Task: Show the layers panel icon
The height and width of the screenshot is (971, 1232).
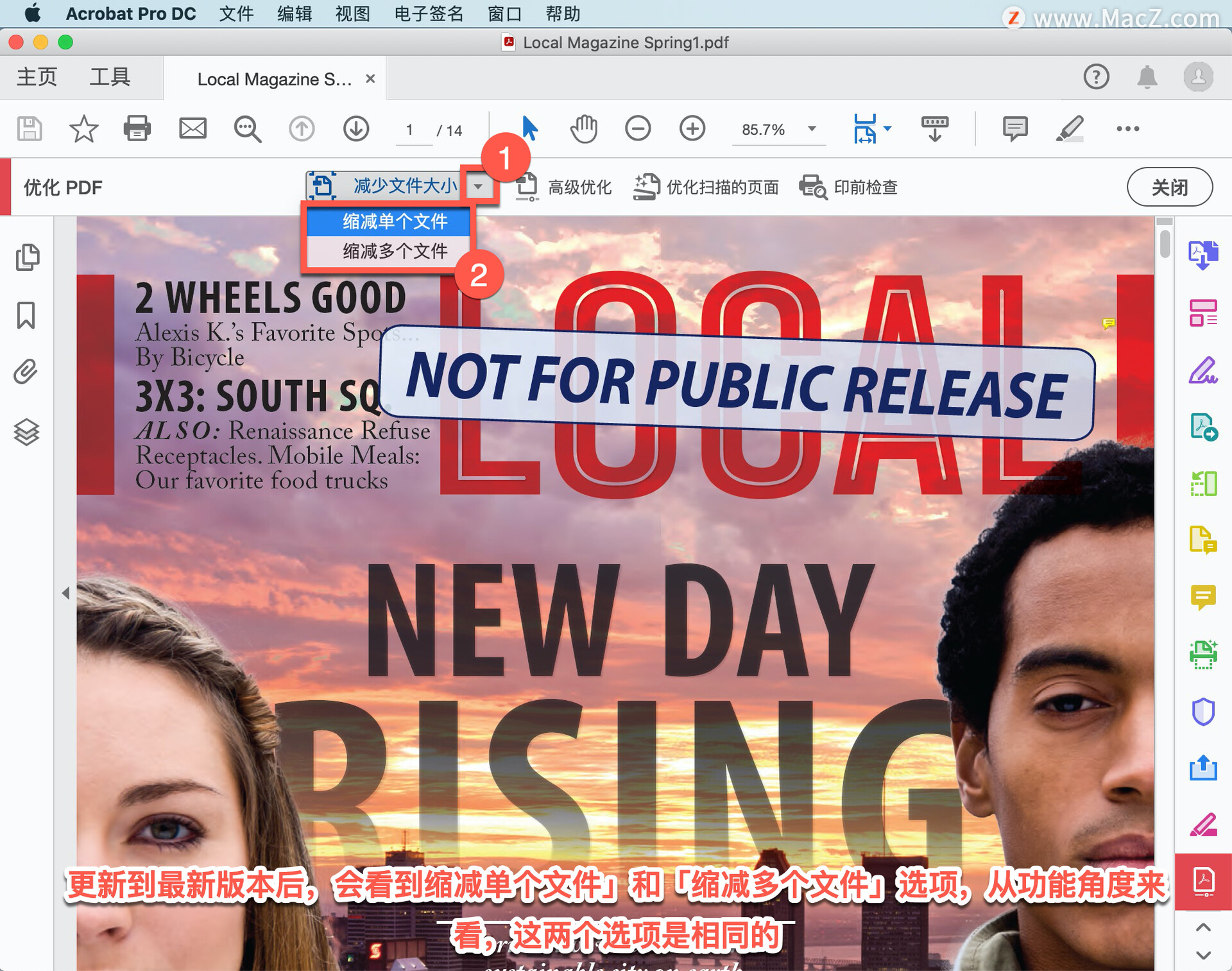Action: click(26, 431)
